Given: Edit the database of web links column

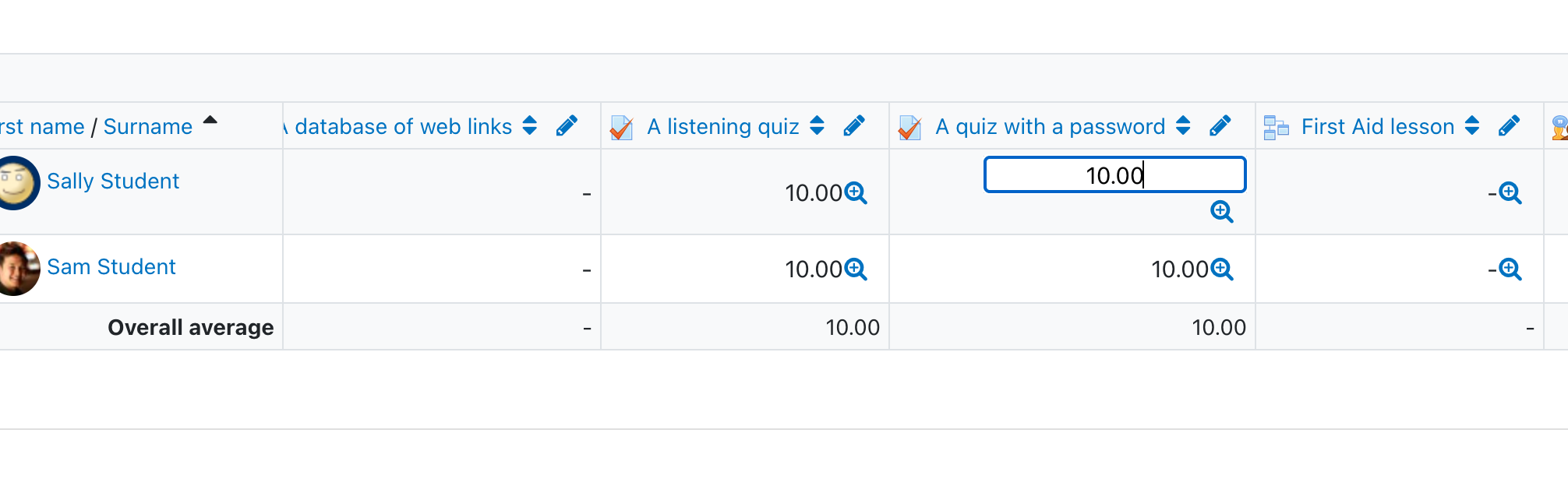Looking at the screenshot, I should tap(567, 126).
